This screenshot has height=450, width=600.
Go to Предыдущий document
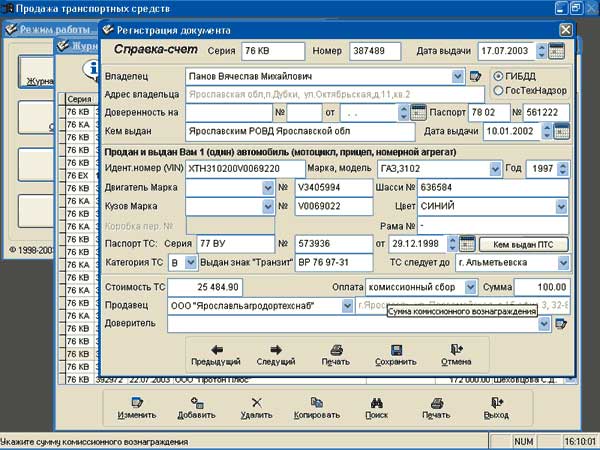(216, 355)
